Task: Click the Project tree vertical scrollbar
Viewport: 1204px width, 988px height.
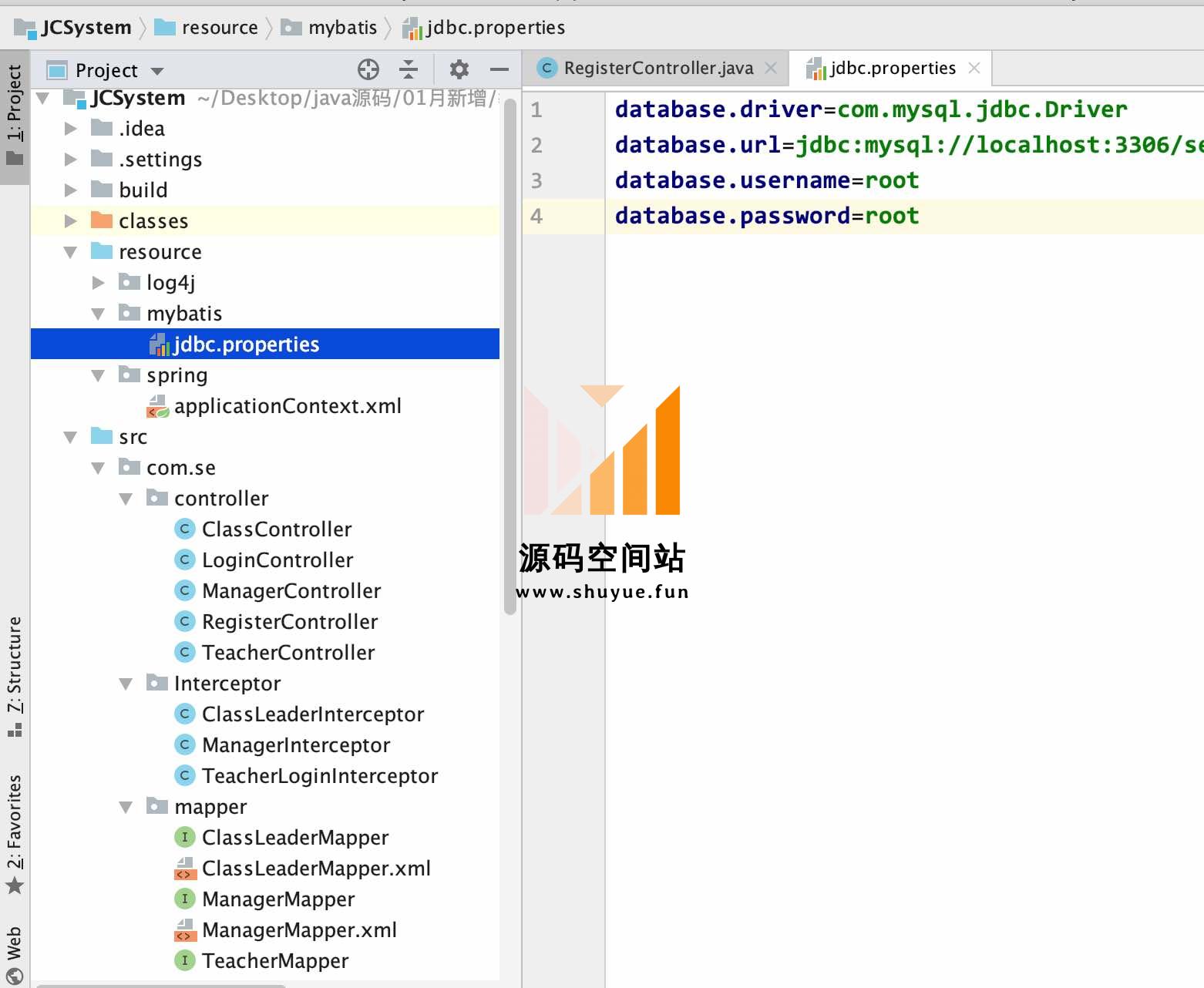Action: point(510,357)
